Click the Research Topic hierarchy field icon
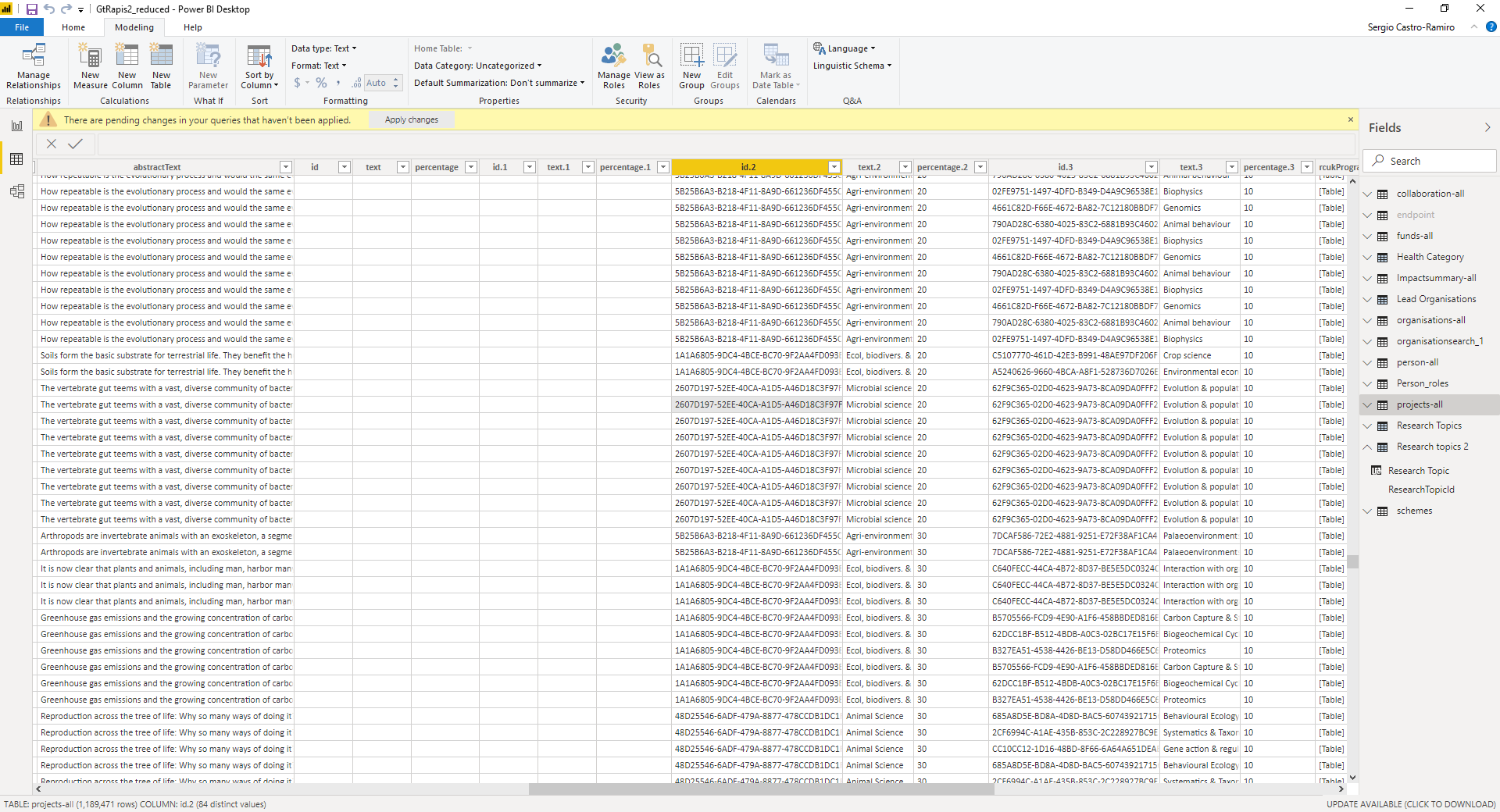The image size is (1500, 812). pos(1377,471)
